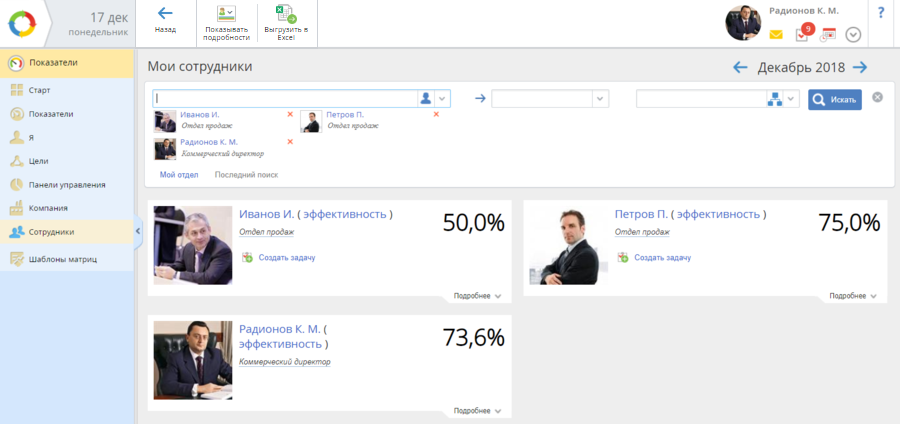The height and width of the screenshot is (424, 900).
Task: Expand Подробнее on Иванов И. card
Action: [x=477, y=296]
